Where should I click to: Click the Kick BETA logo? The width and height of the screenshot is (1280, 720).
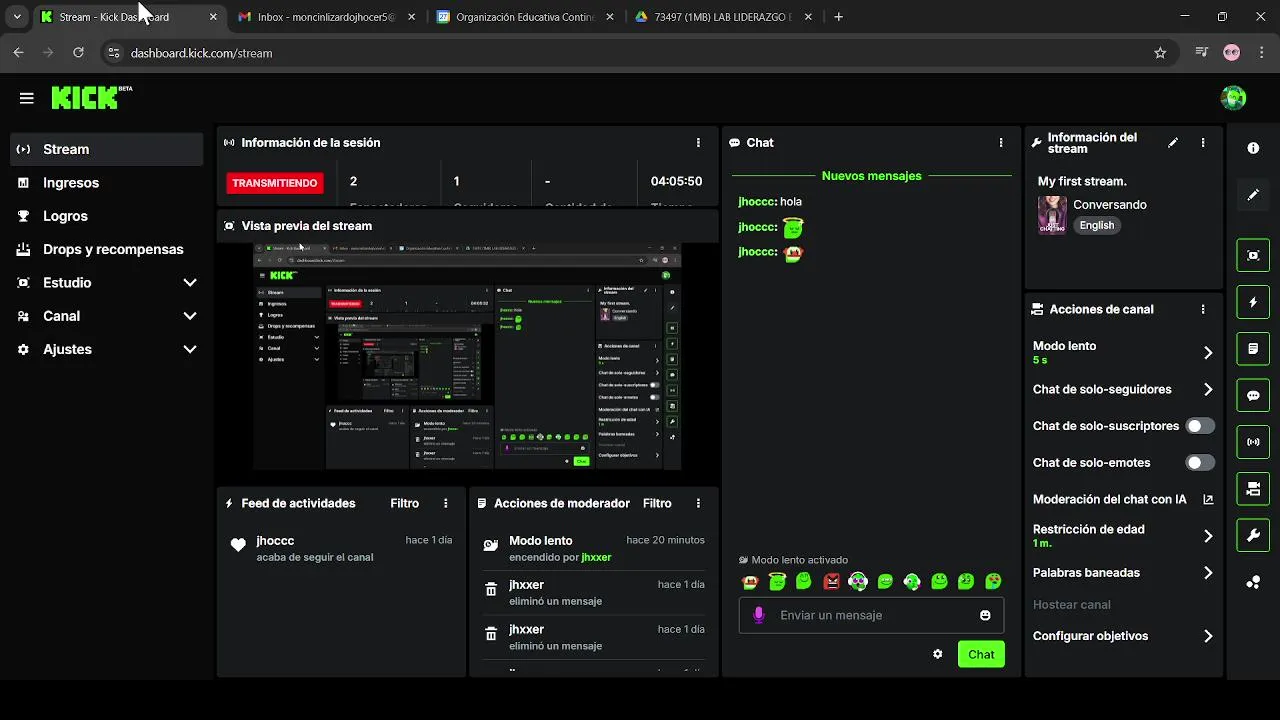91,97
